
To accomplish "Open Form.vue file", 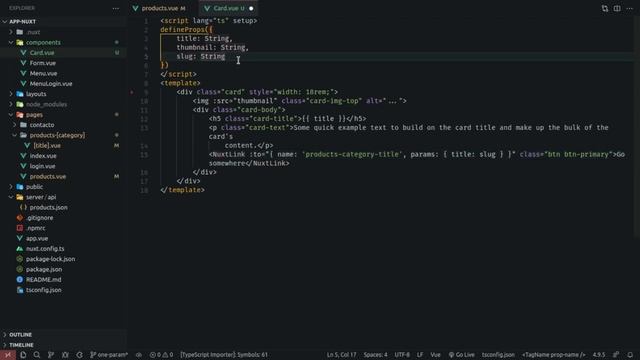I will point(63,63).
